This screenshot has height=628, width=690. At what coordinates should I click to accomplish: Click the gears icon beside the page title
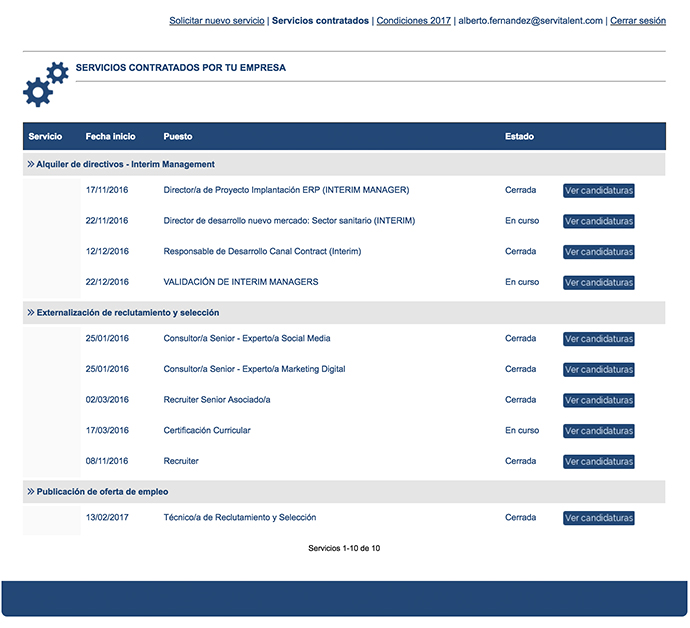point(44,84)
